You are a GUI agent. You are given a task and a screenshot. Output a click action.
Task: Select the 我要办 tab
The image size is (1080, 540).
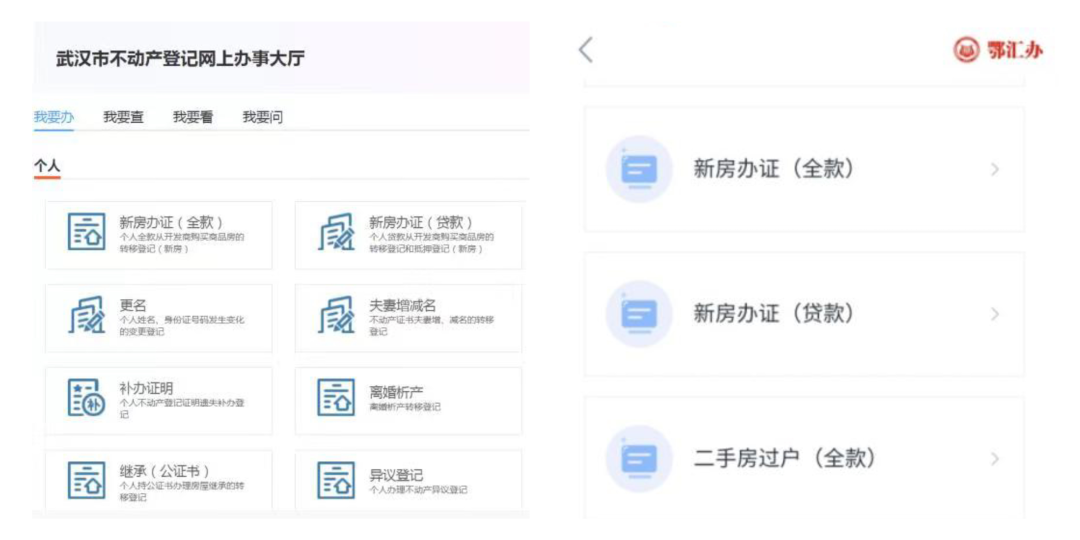tap(54, 117)
